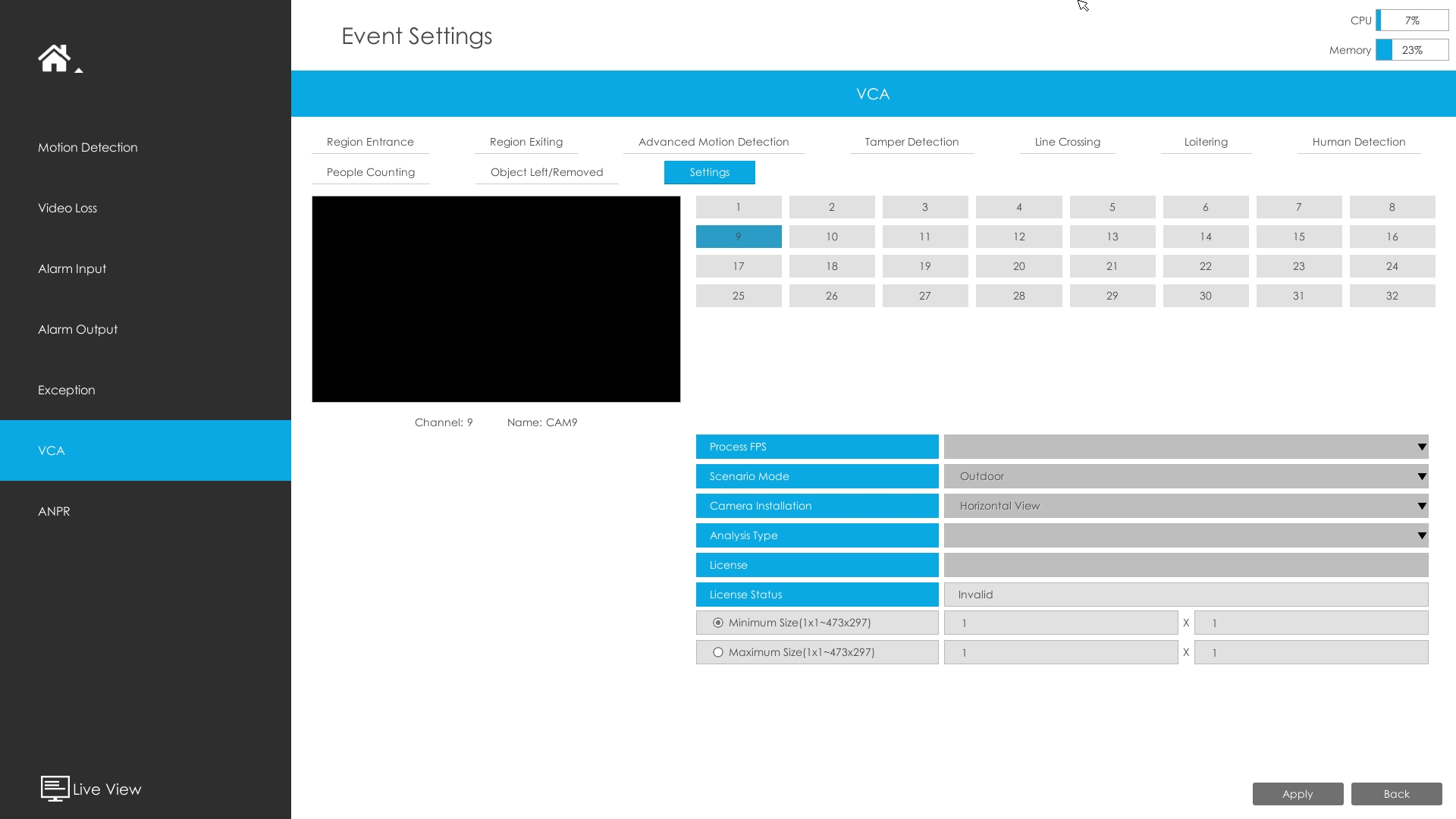Expand the Scenario Mode dropdown
Screen dimensions: 1456x819
pyautogui.click(x=1185, y=476)
